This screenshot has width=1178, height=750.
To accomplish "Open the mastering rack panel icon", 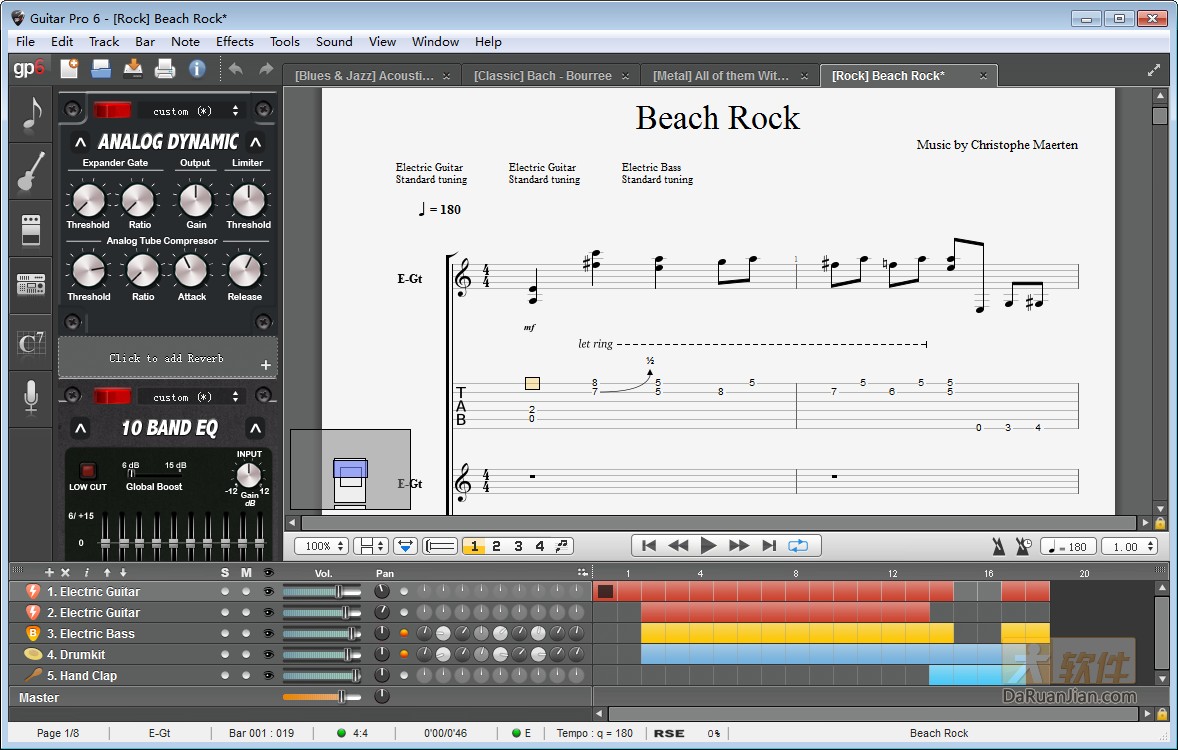I will click(x=31, y=286).
